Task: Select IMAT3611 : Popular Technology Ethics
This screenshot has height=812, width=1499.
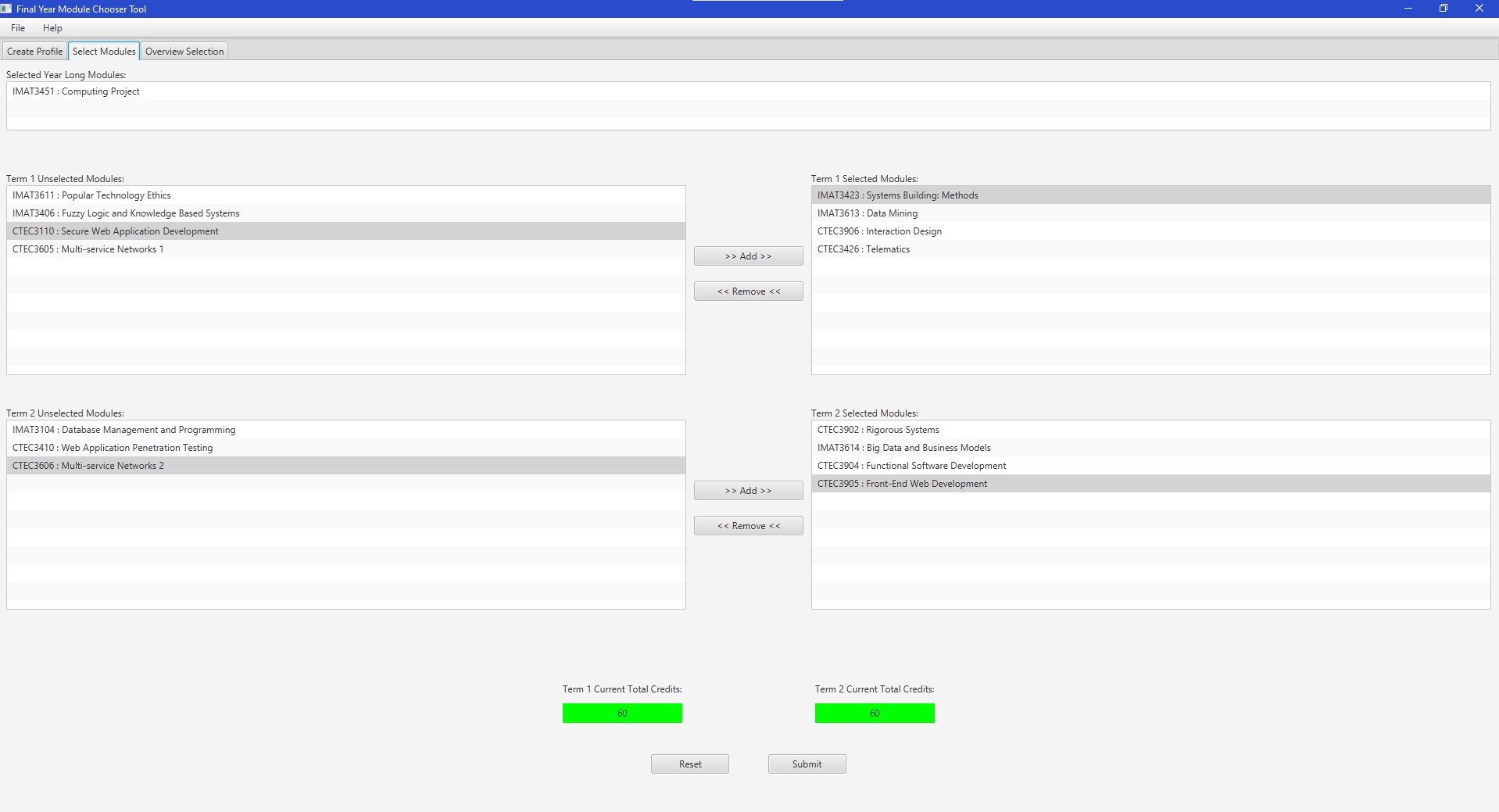Action: (x=346, y=195)
